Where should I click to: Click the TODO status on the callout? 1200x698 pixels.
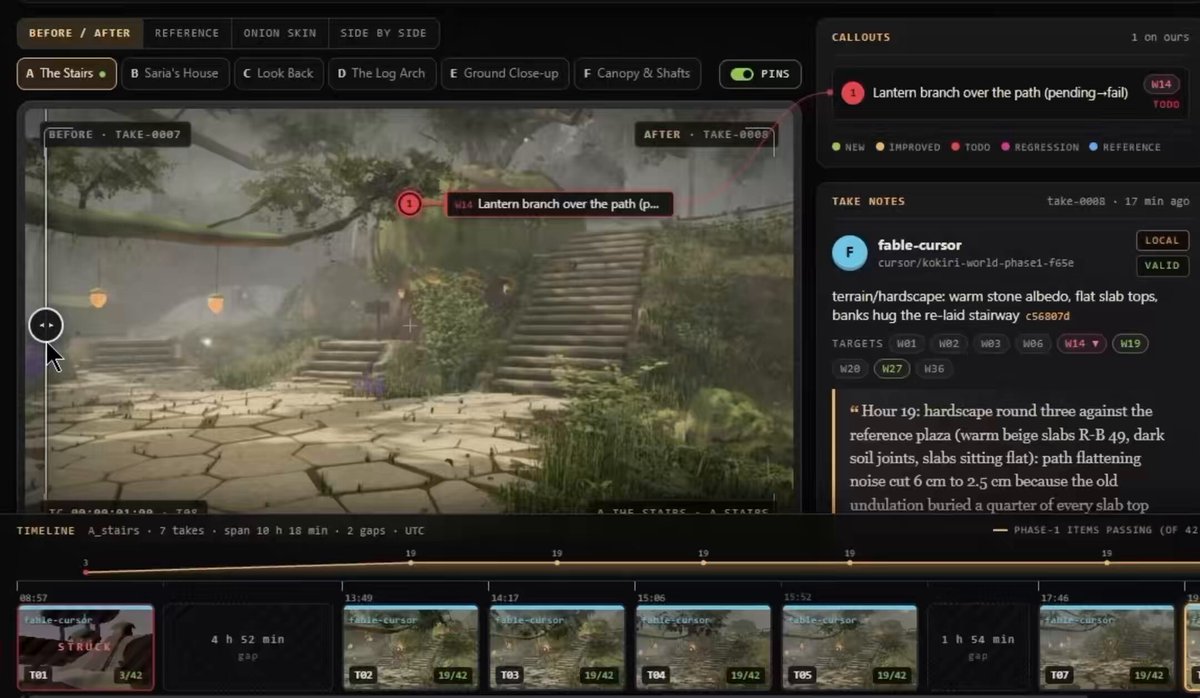tap(1166, 105)
